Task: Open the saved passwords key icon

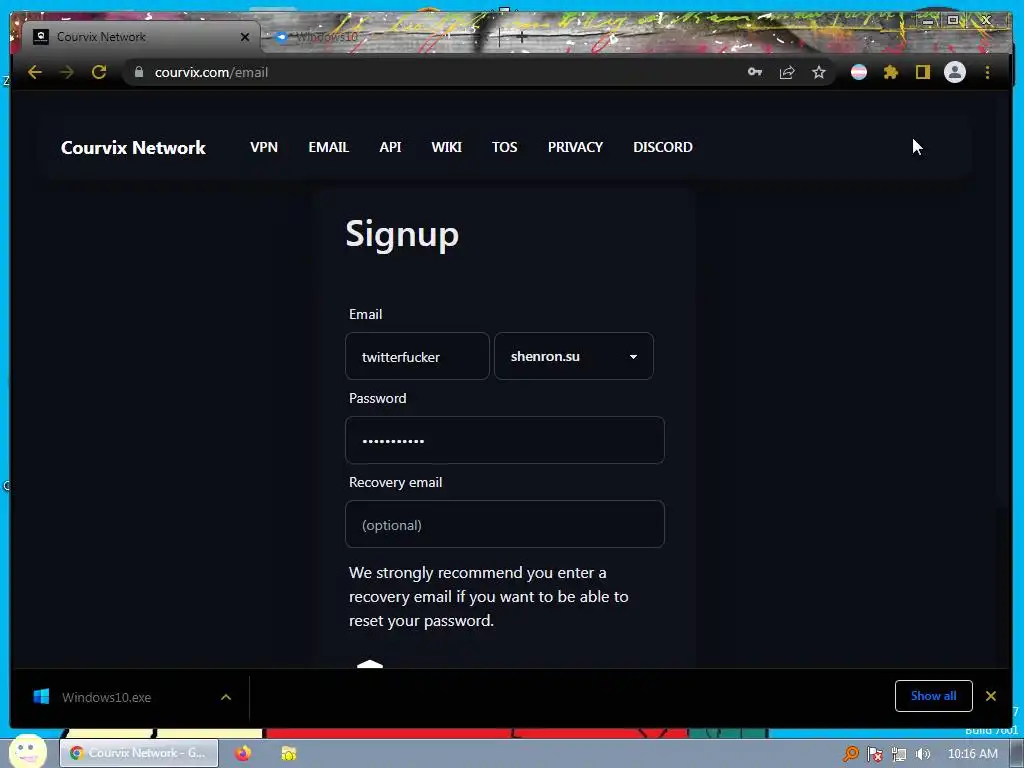Action: 755,72
